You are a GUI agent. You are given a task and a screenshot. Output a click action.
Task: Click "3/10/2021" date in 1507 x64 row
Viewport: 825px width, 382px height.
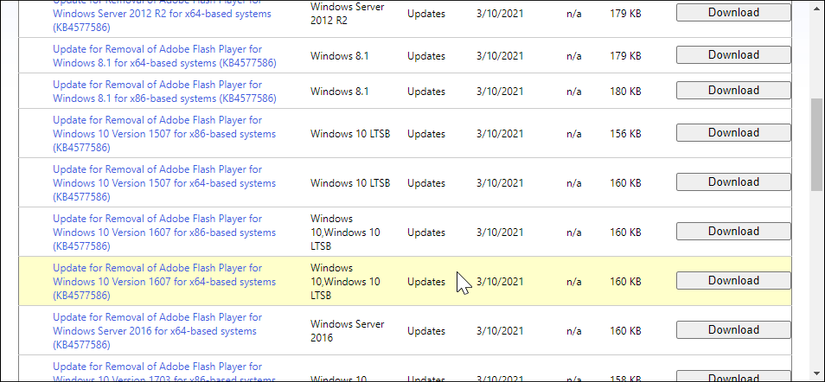click(500, 184)
